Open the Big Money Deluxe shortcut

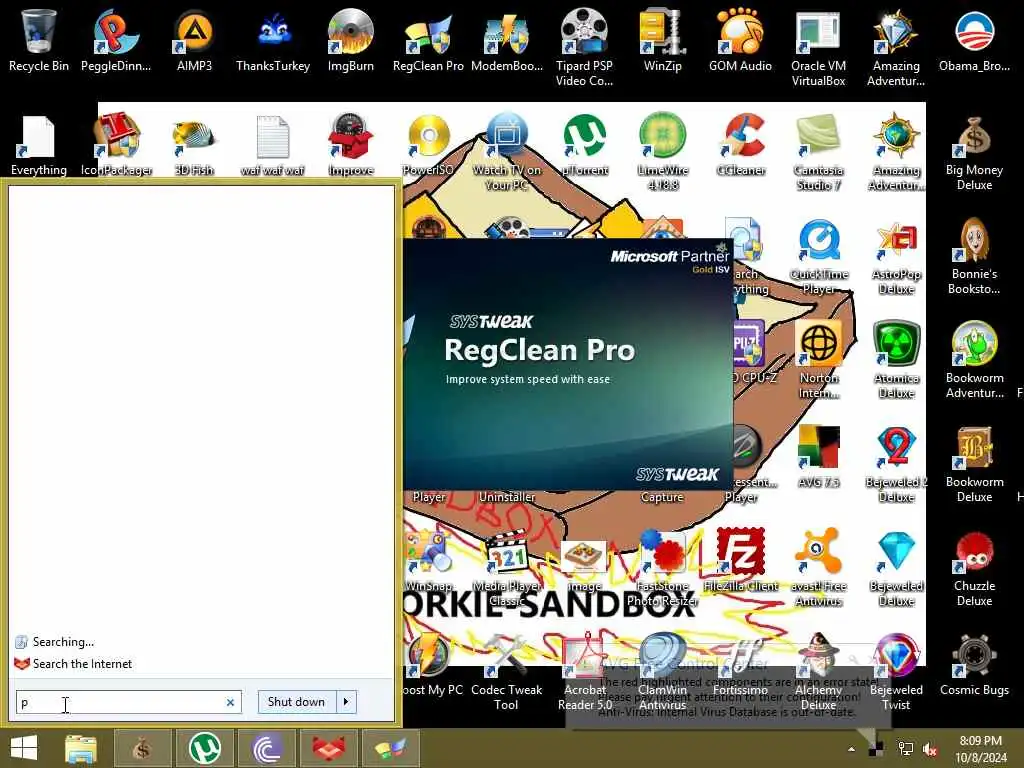pyautogui.click(x=974, y=152)
